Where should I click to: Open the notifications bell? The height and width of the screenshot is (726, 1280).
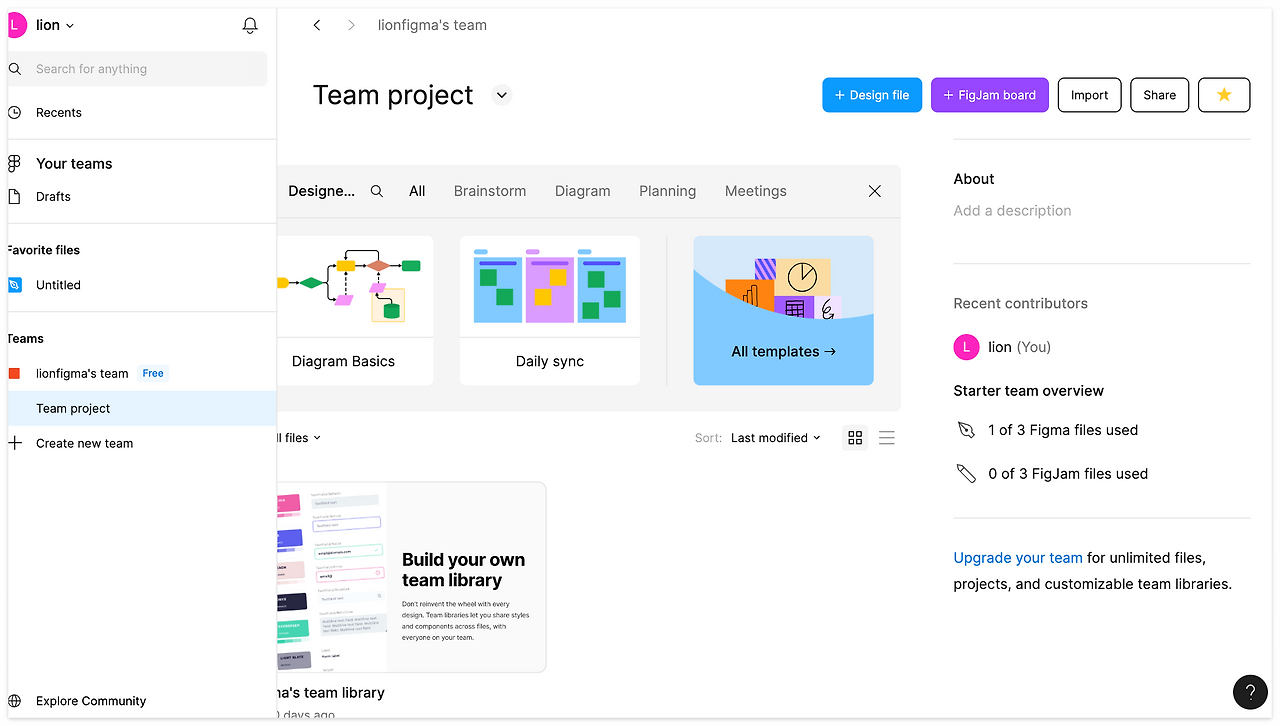(250, 26)
